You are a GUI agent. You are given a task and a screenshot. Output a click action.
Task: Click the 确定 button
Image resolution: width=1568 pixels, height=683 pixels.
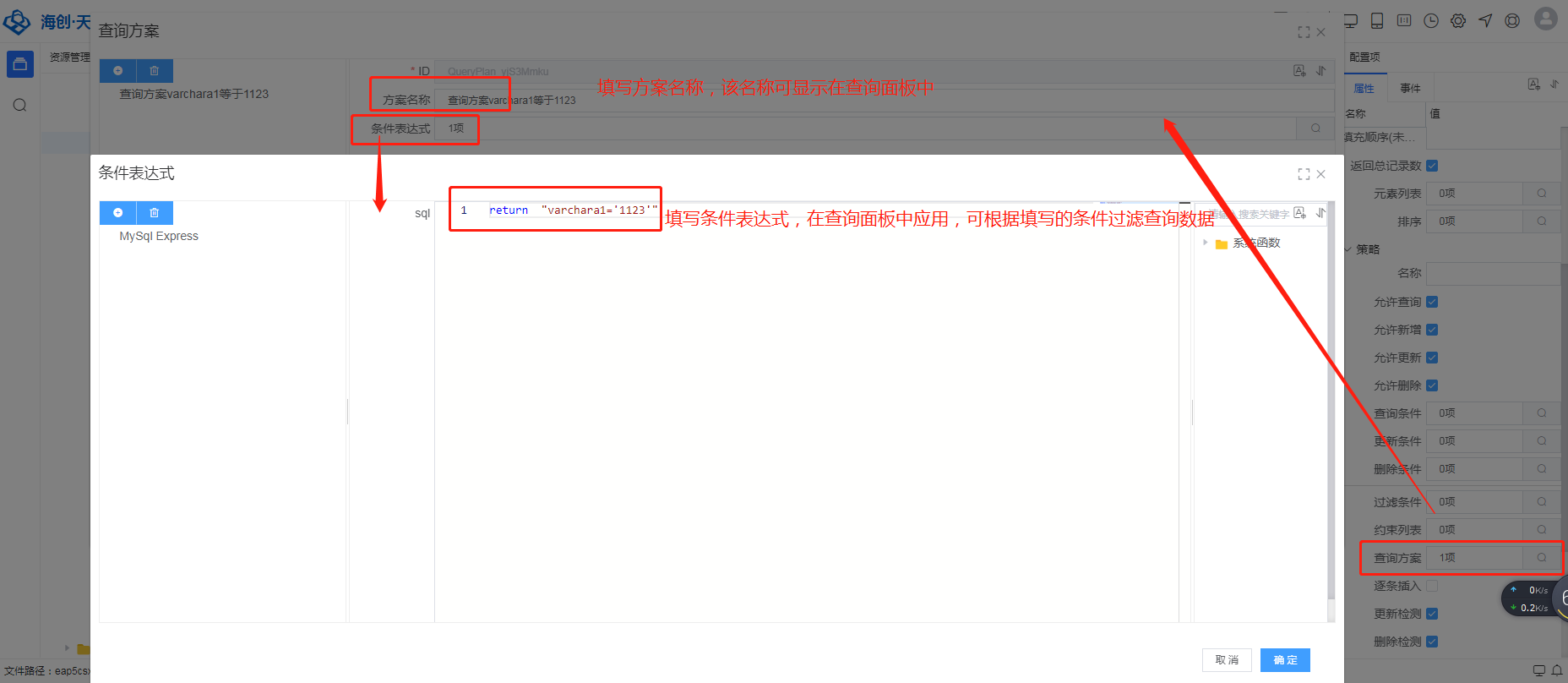pyautogui.click(x=1285, y=660)
